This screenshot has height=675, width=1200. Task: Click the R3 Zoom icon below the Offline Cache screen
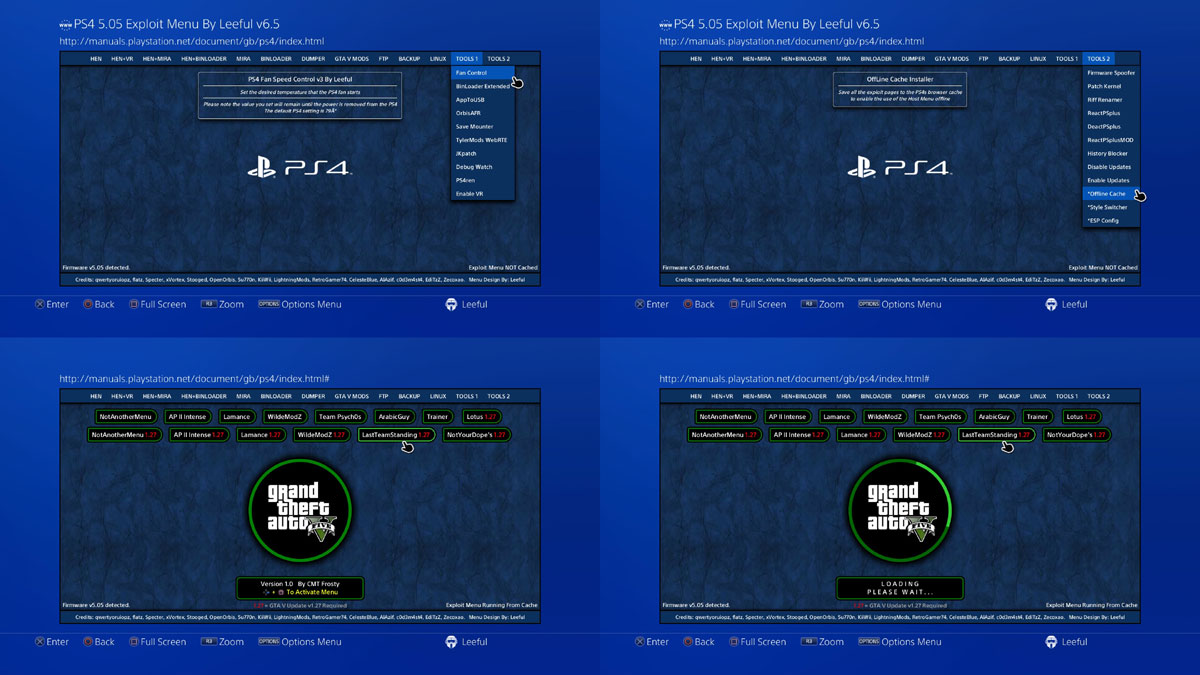pyautogui.click(x=808, y=304)
